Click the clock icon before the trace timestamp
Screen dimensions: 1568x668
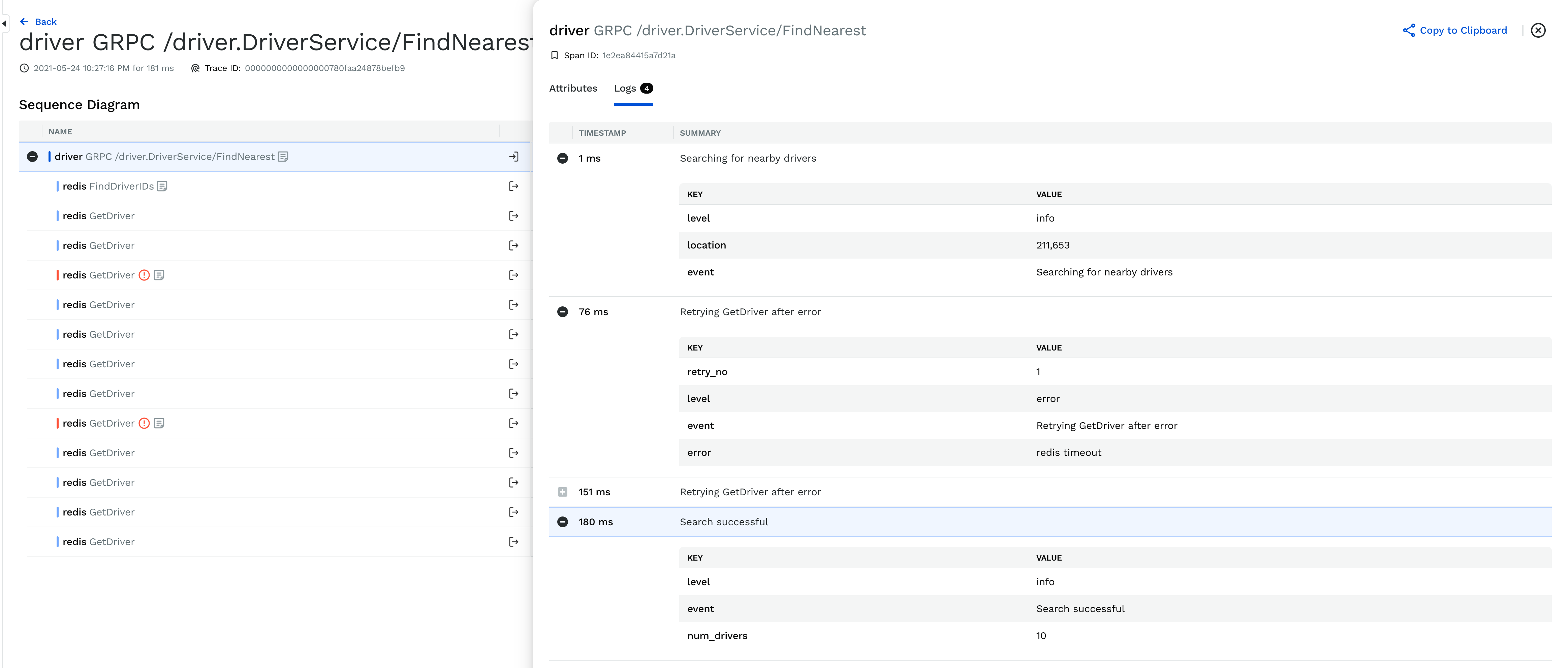(24, 68)
